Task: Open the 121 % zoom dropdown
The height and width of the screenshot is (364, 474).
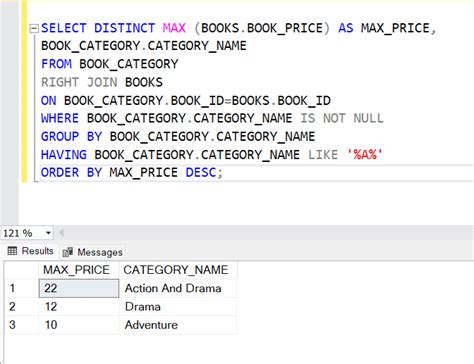Action: (x=48, y=233)
